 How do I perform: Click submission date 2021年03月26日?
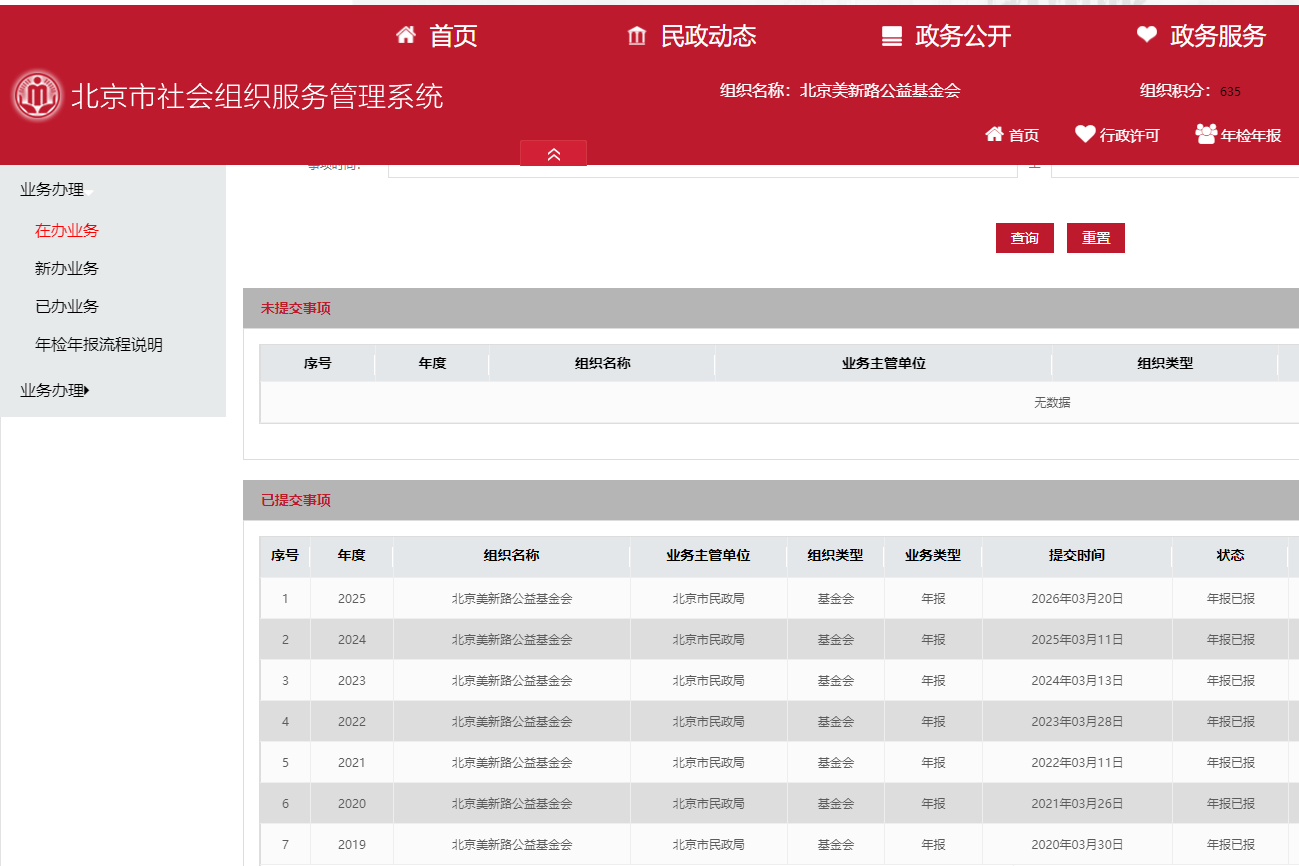[1077, 803]
